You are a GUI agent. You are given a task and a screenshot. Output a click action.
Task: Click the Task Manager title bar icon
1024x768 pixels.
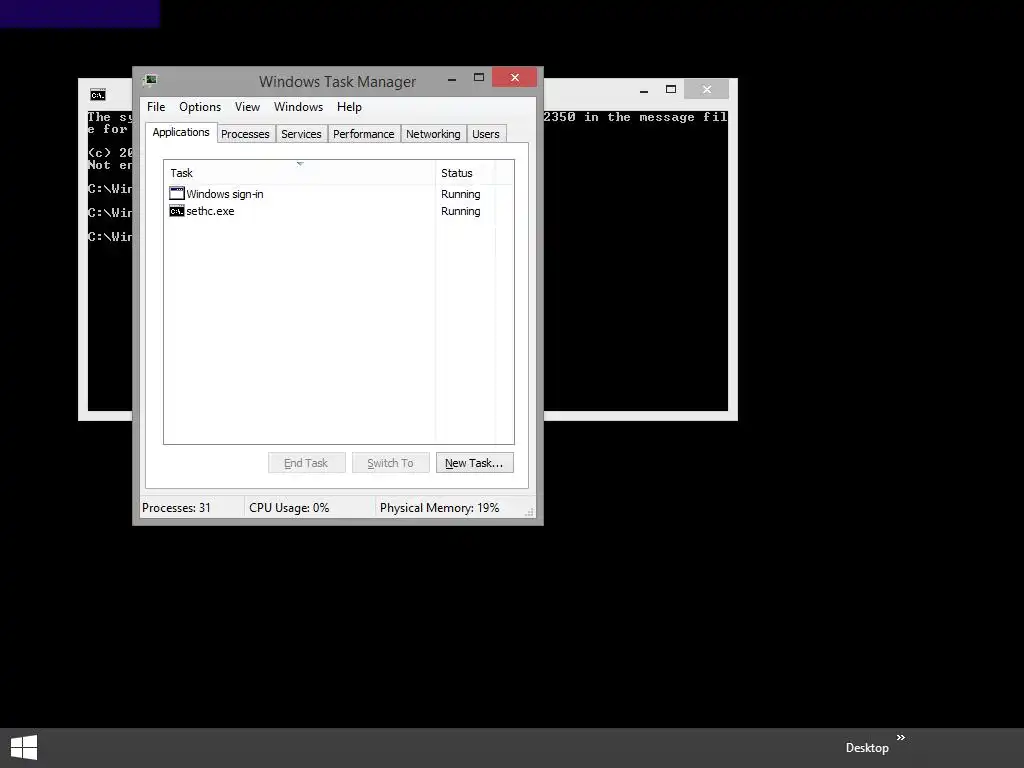click(150, 80)
